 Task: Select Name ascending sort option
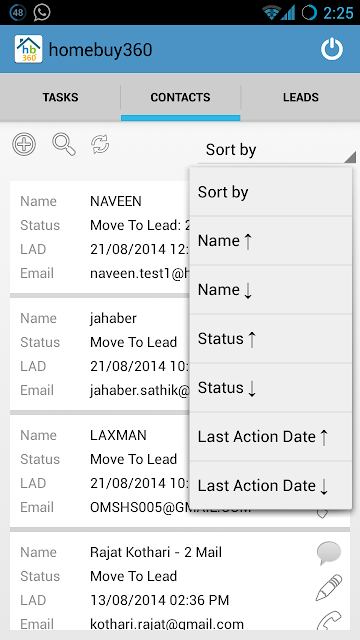pos(271,241)
